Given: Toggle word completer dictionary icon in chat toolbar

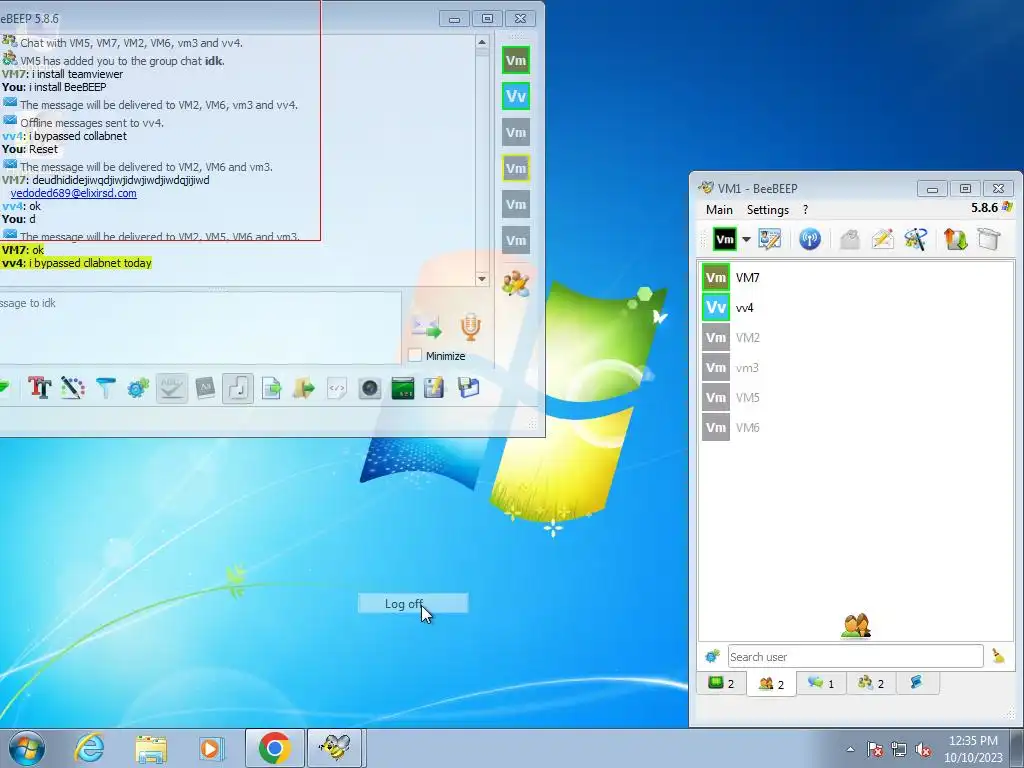Looking at the screenshot, I should (x=205, y=388).
